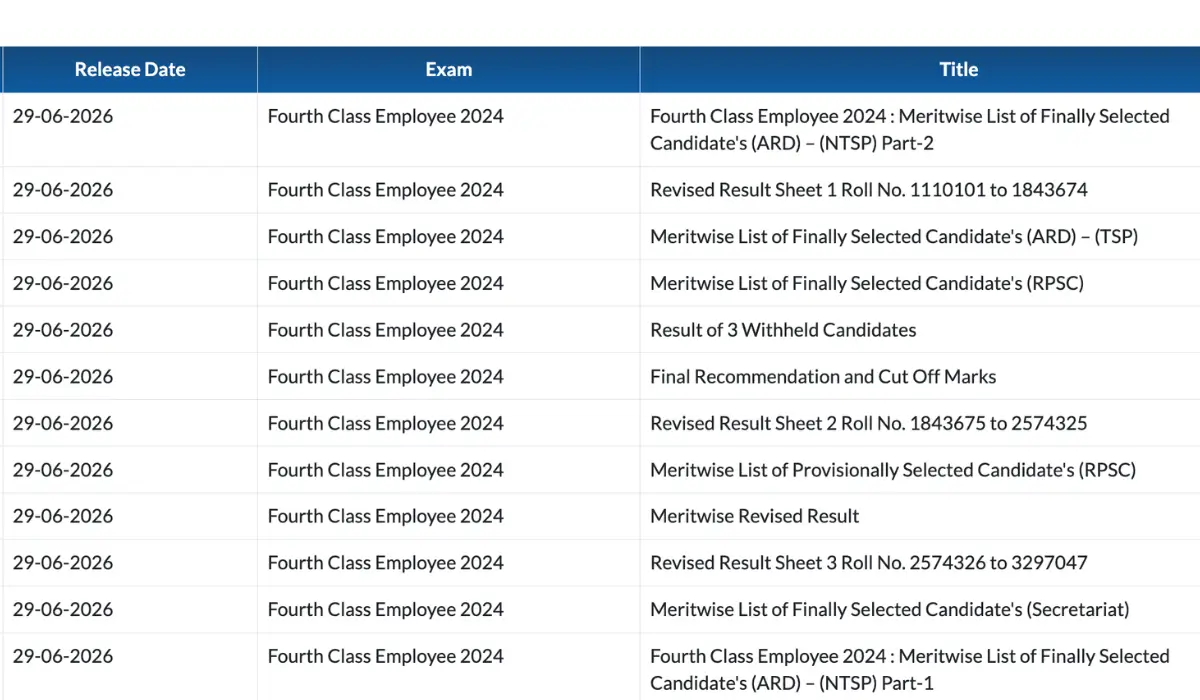Open Meritwise List of Finally Selected (ARD) – (NTSP) Part-2

click(x=909, y=130)
